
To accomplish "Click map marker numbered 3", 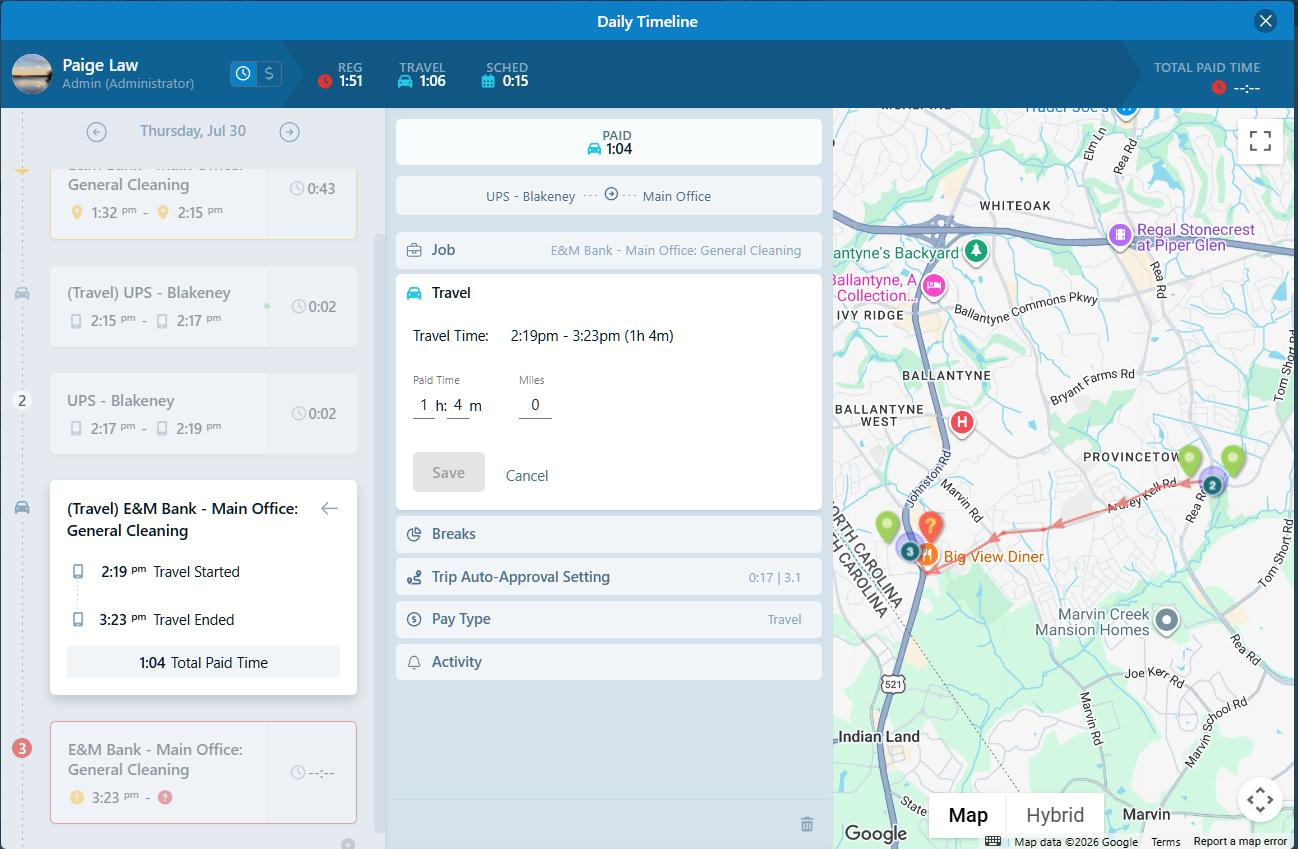I will click(x=909, y=549).
